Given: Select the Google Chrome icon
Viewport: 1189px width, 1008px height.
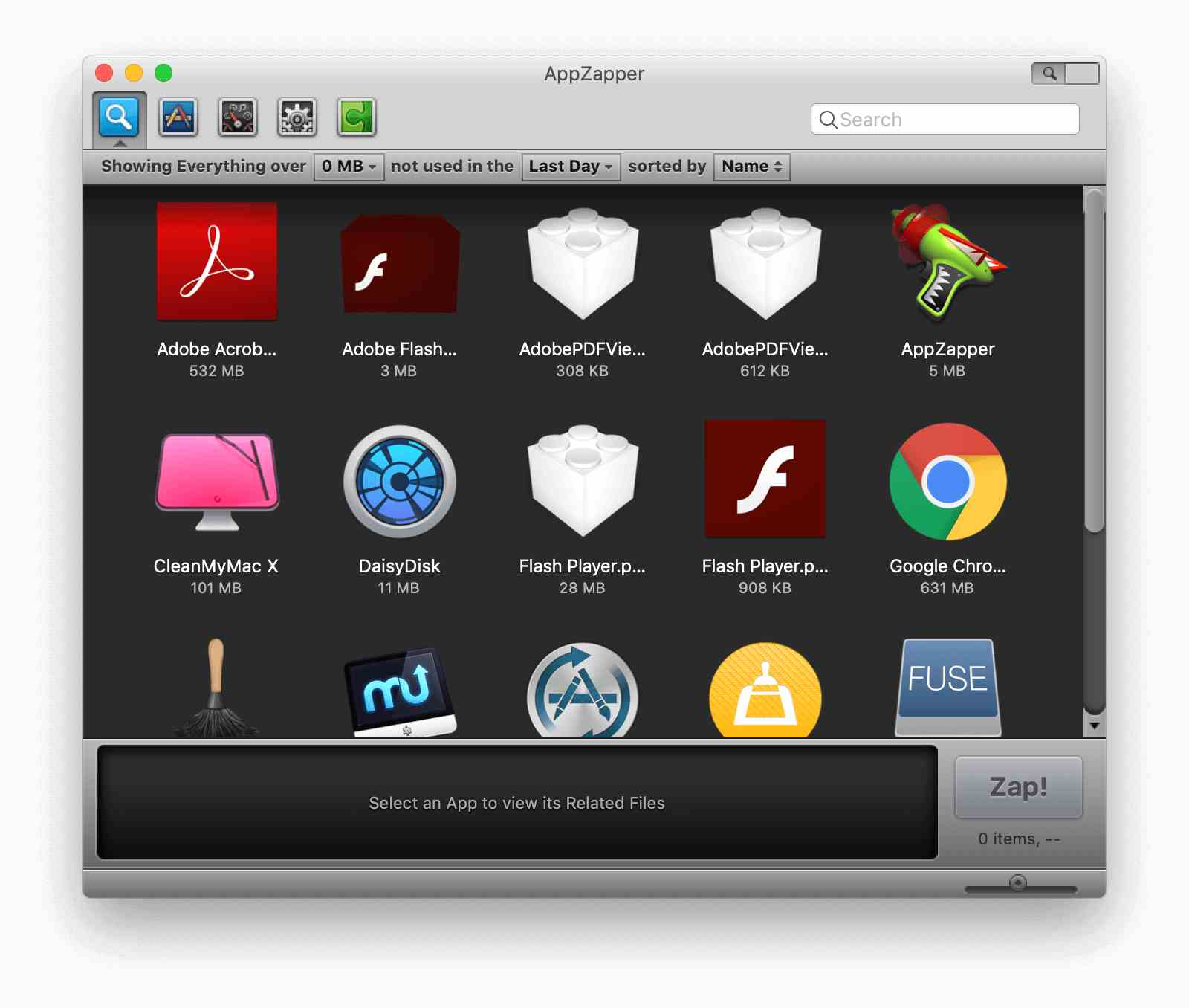Looking at the screenshot, I should [x=948, y=482].
